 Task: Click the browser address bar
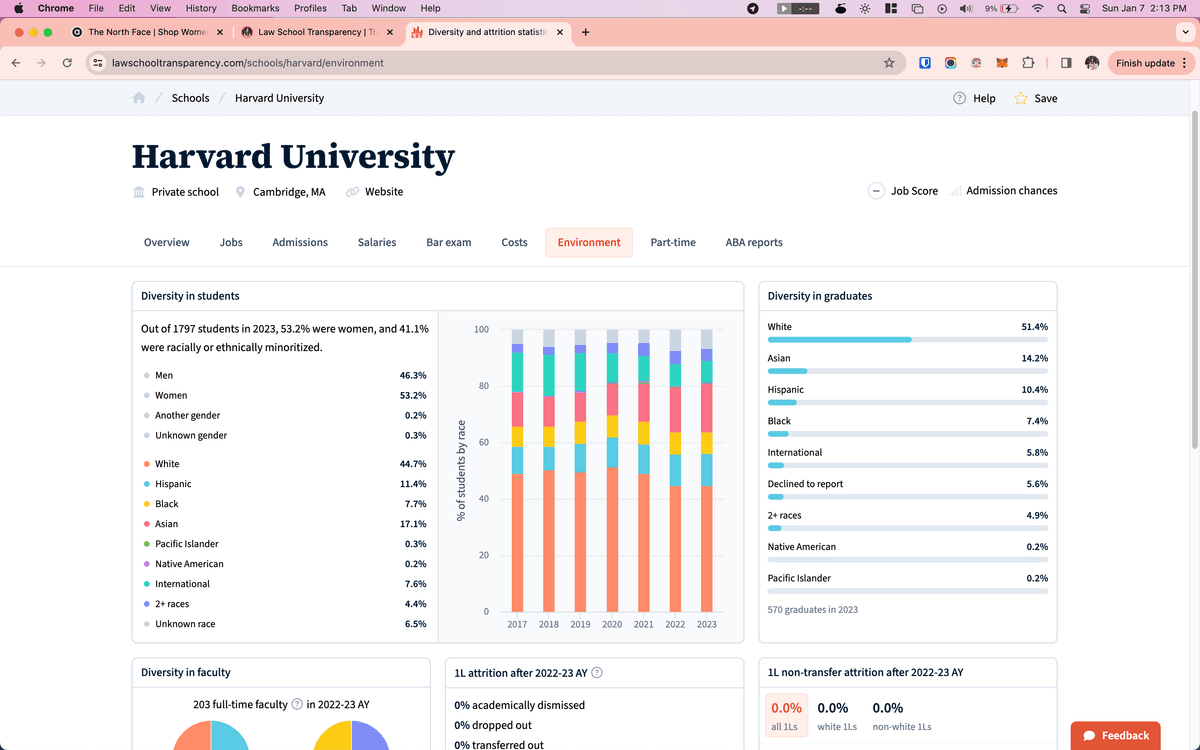point(400,62)
